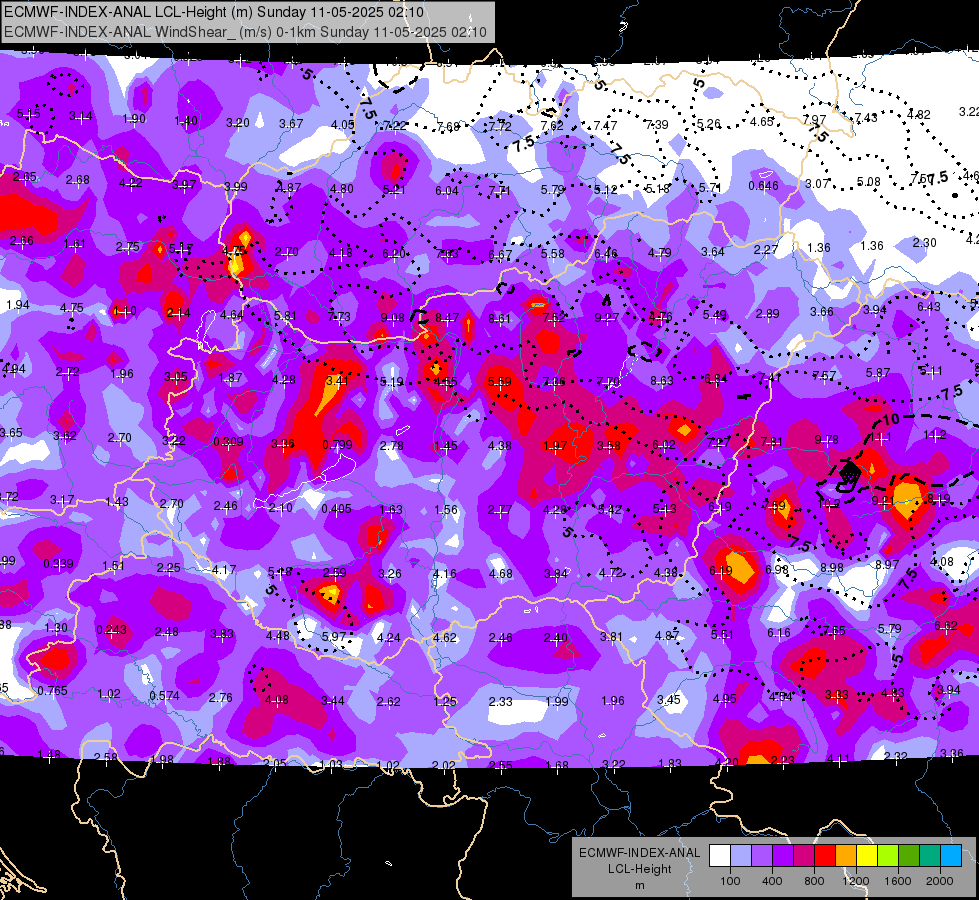Click the legend tick label 100

pyautogui.click(x=730, y=881)
